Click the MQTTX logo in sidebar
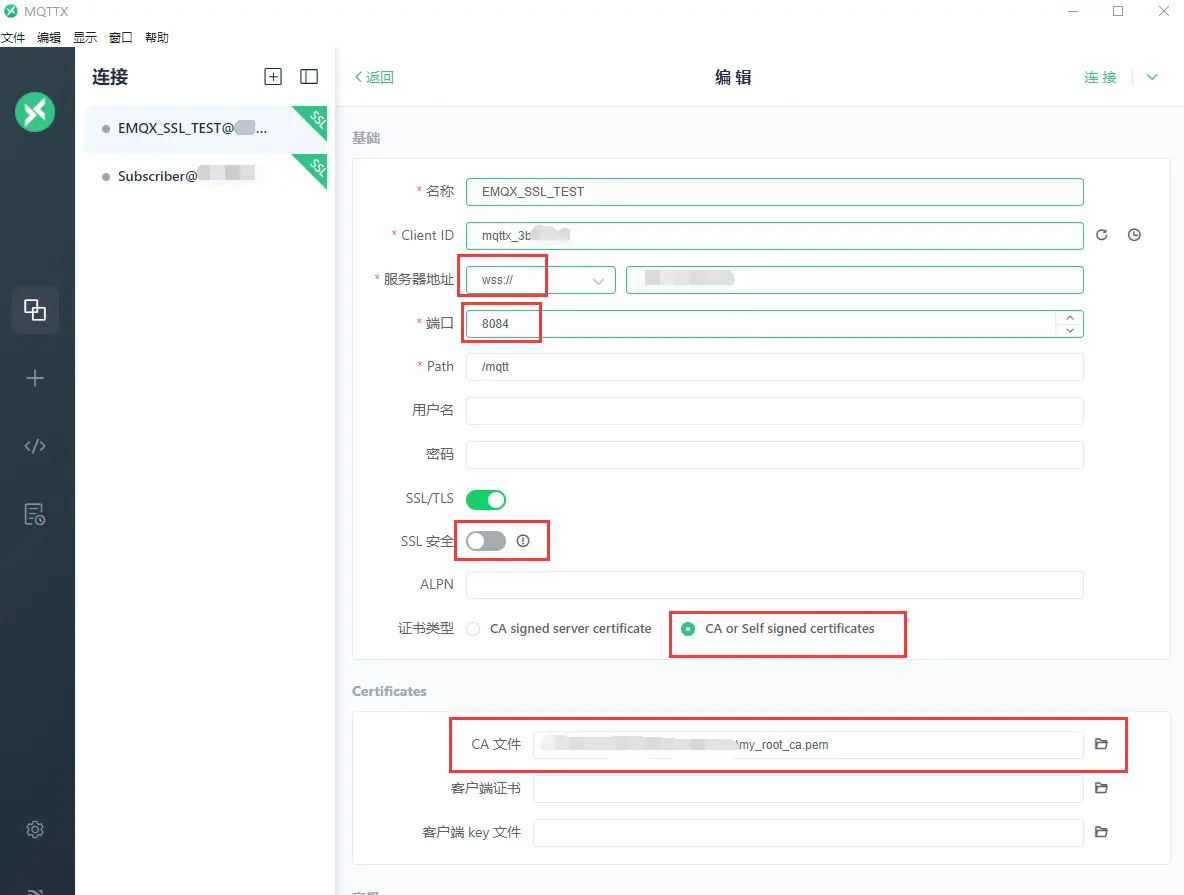Viewport: 1184px width, 895px height. [35, 112]
